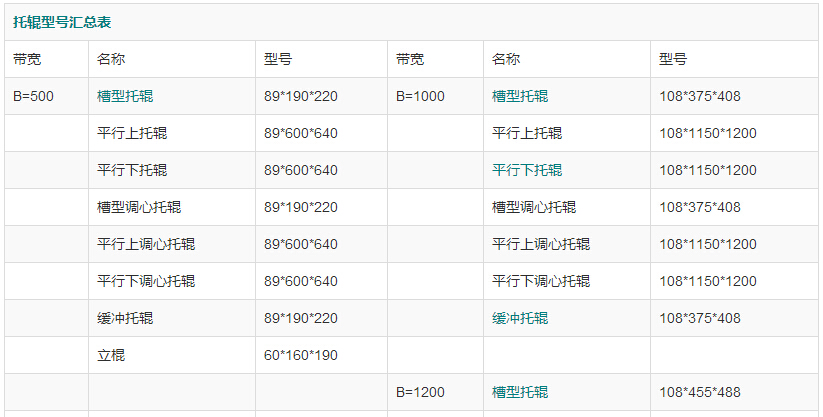823x417 pixels.
Task: Open the 槽型托辊 link in B=1200 row
Action: point(520,392)
